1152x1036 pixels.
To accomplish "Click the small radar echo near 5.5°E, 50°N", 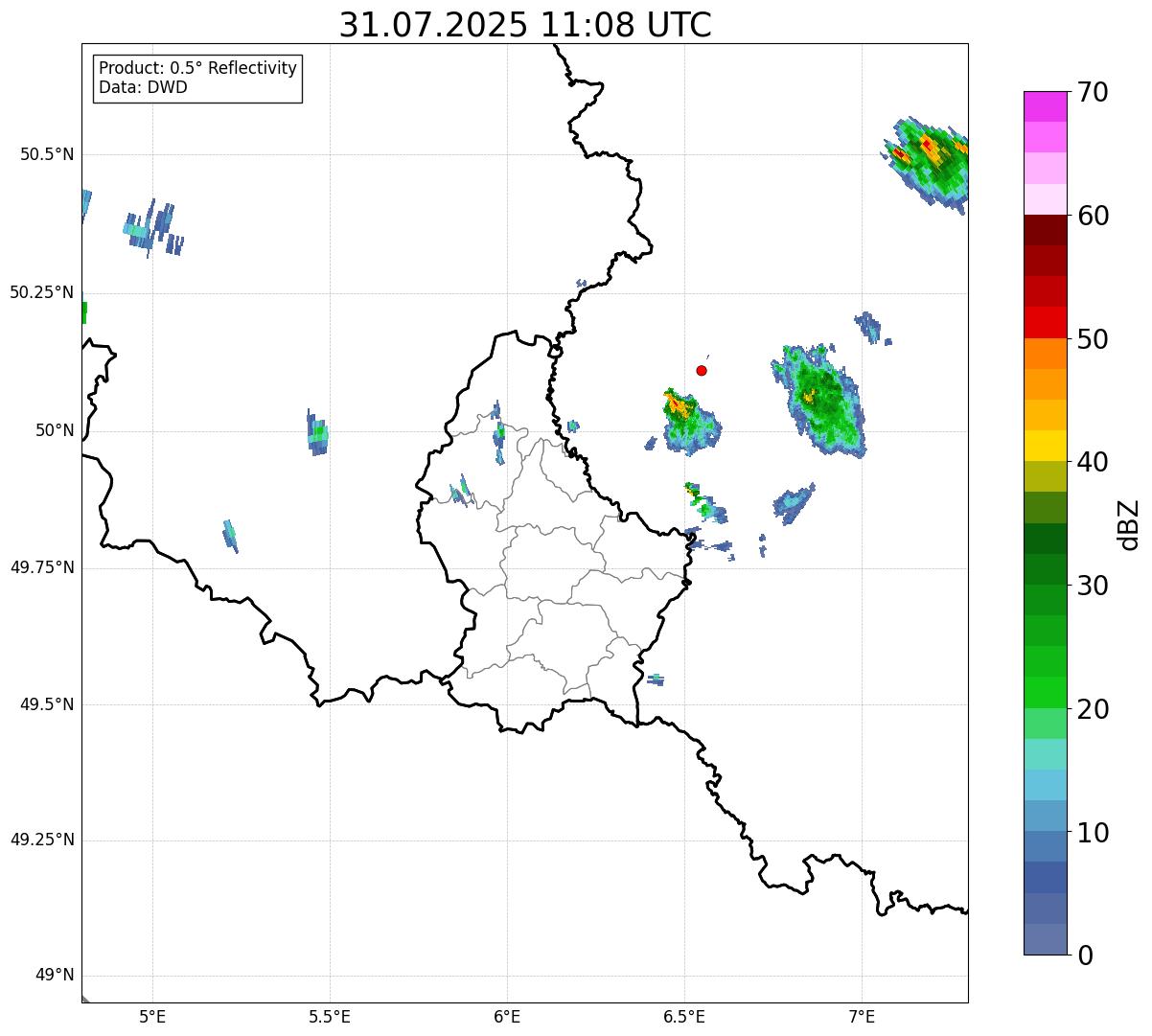I will [x=317, y=432].
